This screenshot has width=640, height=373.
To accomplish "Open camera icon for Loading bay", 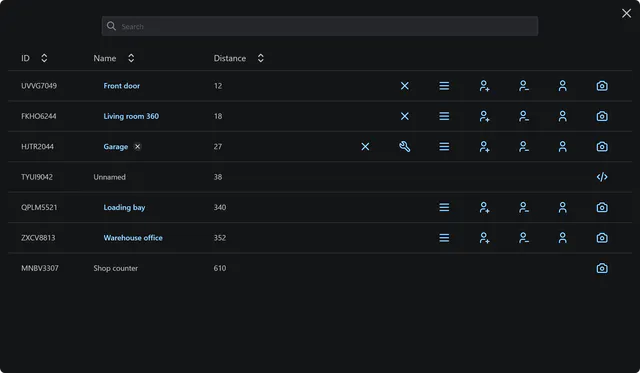I will (602, 207).
